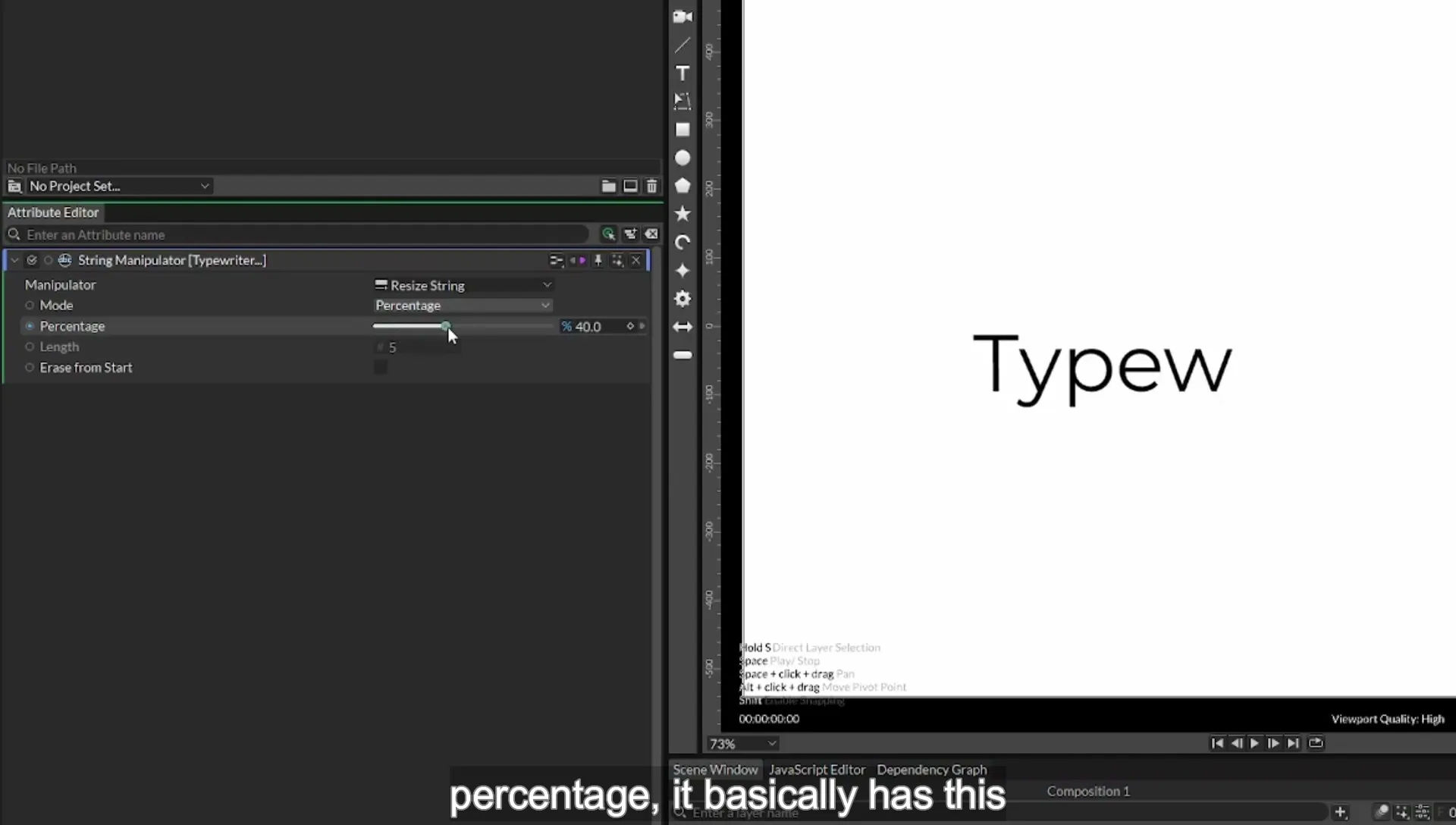The height and width of the screenshot is (825, 1456).
Task: Open the JavaScript Editor tab
Action: [x=817, y=769]
